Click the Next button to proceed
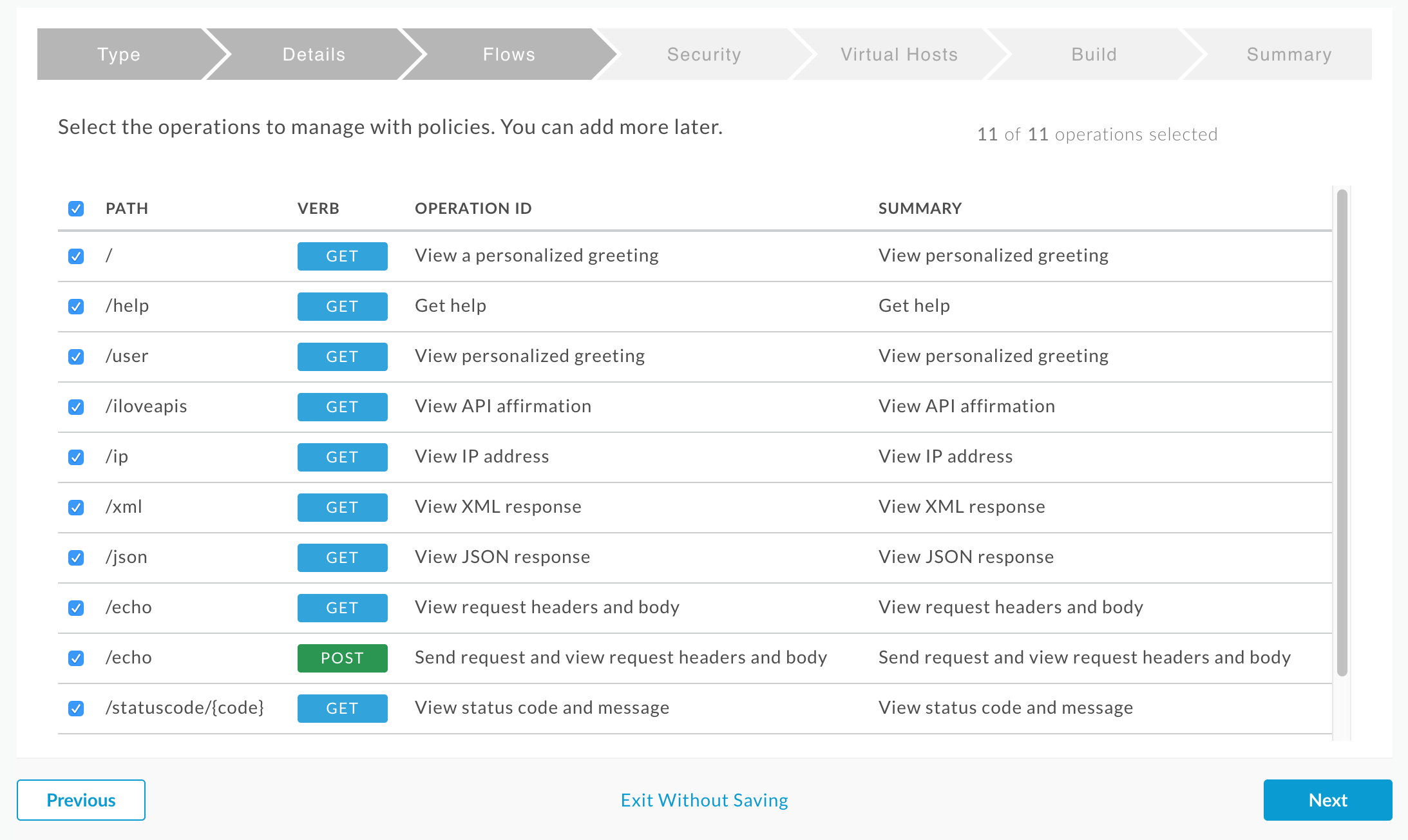Image resolution: width=1408 pixels, height=840 pixels. [1328, 799]
